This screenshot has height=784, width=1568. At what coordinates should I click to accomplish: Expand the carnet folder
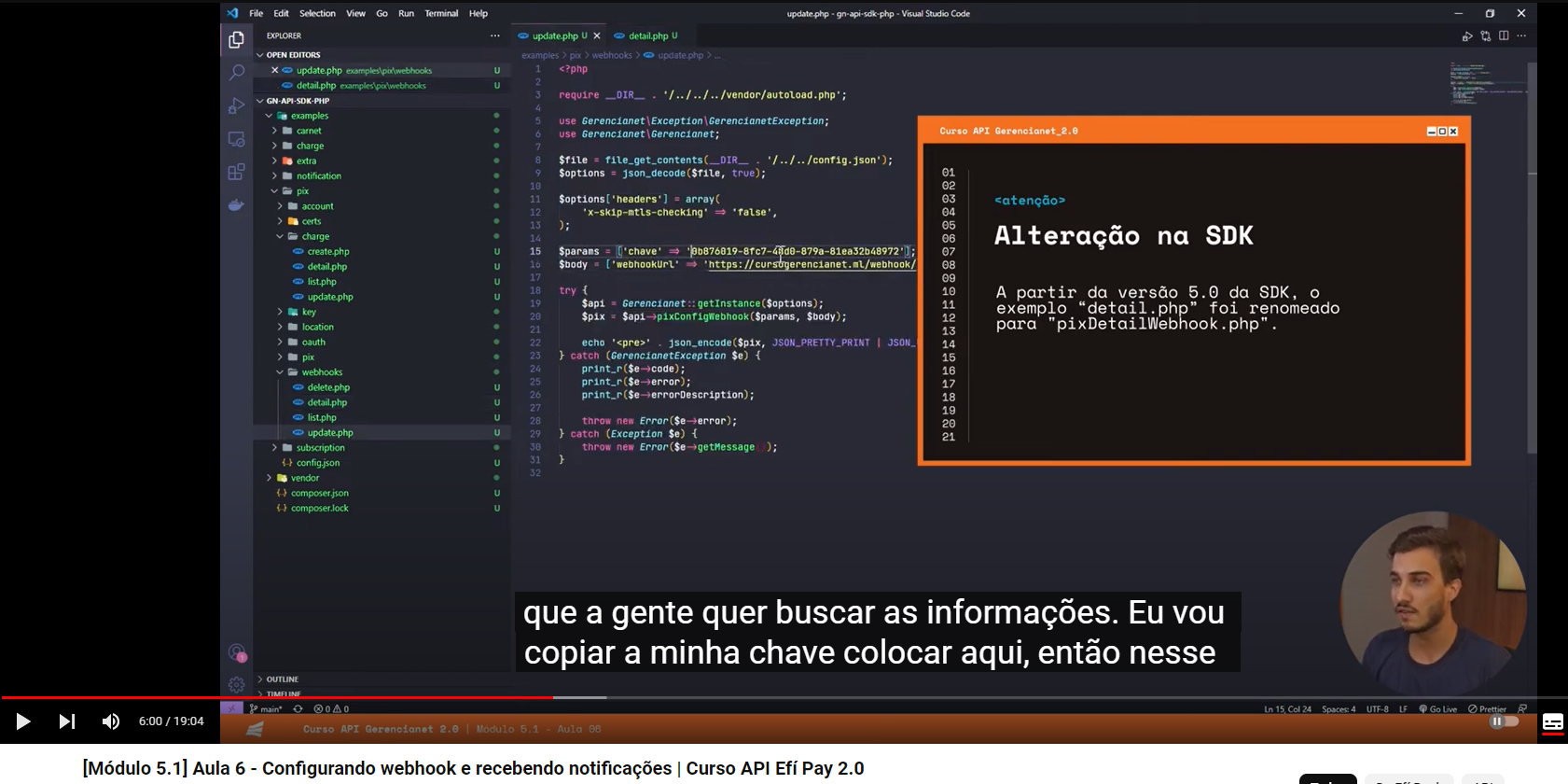pos(308,131)
